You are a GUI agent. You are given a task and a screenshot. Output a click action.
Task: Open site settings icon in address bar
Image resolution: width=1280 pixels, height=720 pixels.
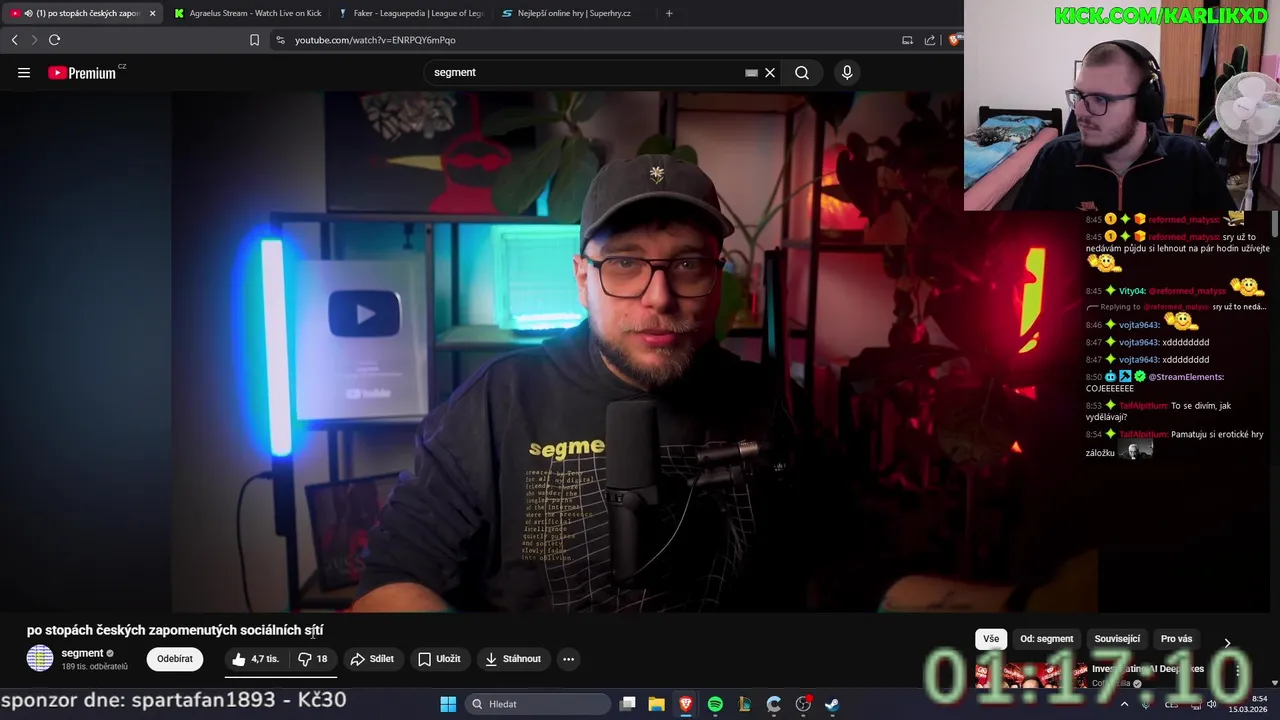click(x=280, y=40)
